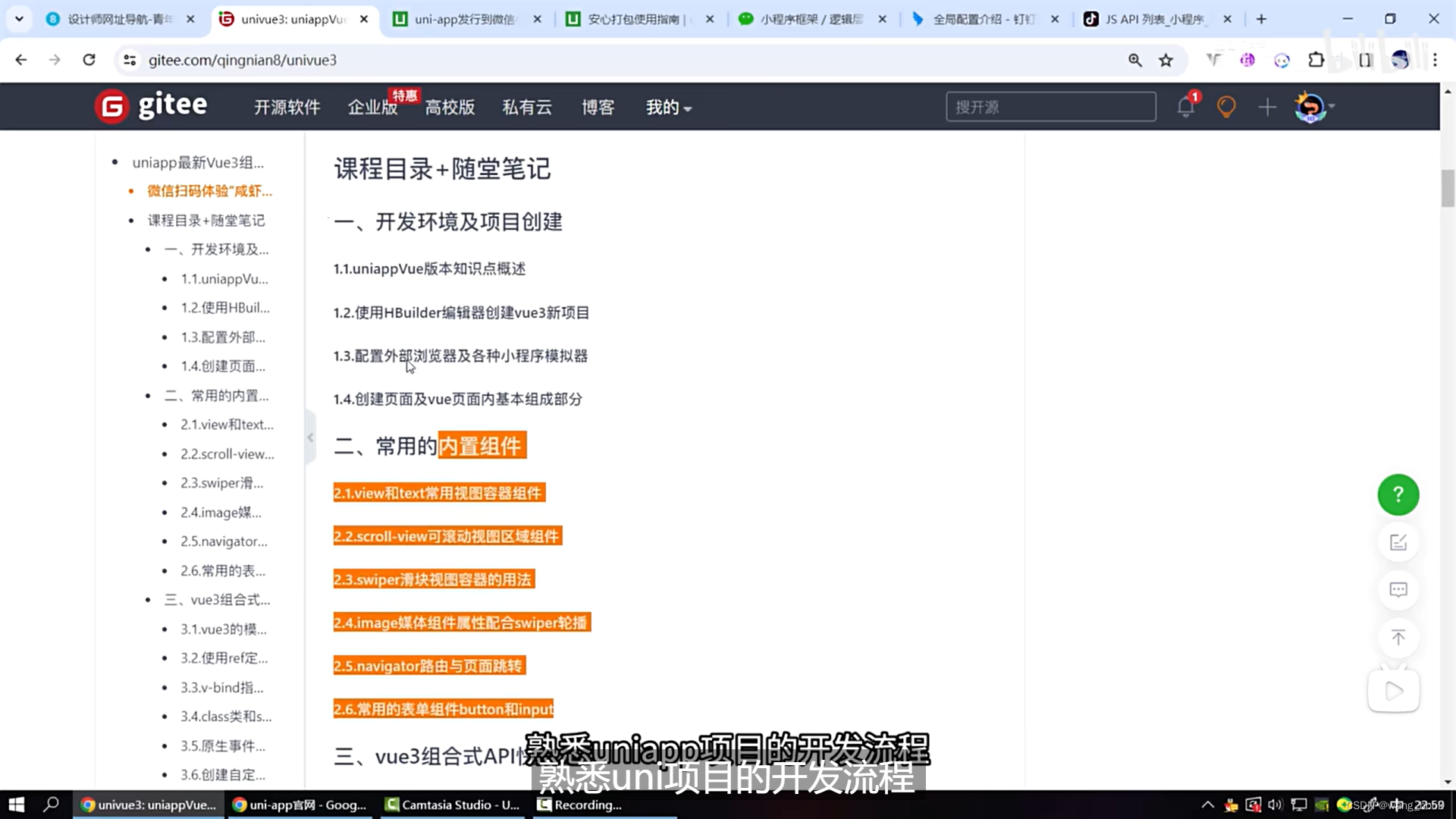
Task: Click 1.2.使用HBuilder编辑器创建vue3新项目 text
Action: coord(461,312)
